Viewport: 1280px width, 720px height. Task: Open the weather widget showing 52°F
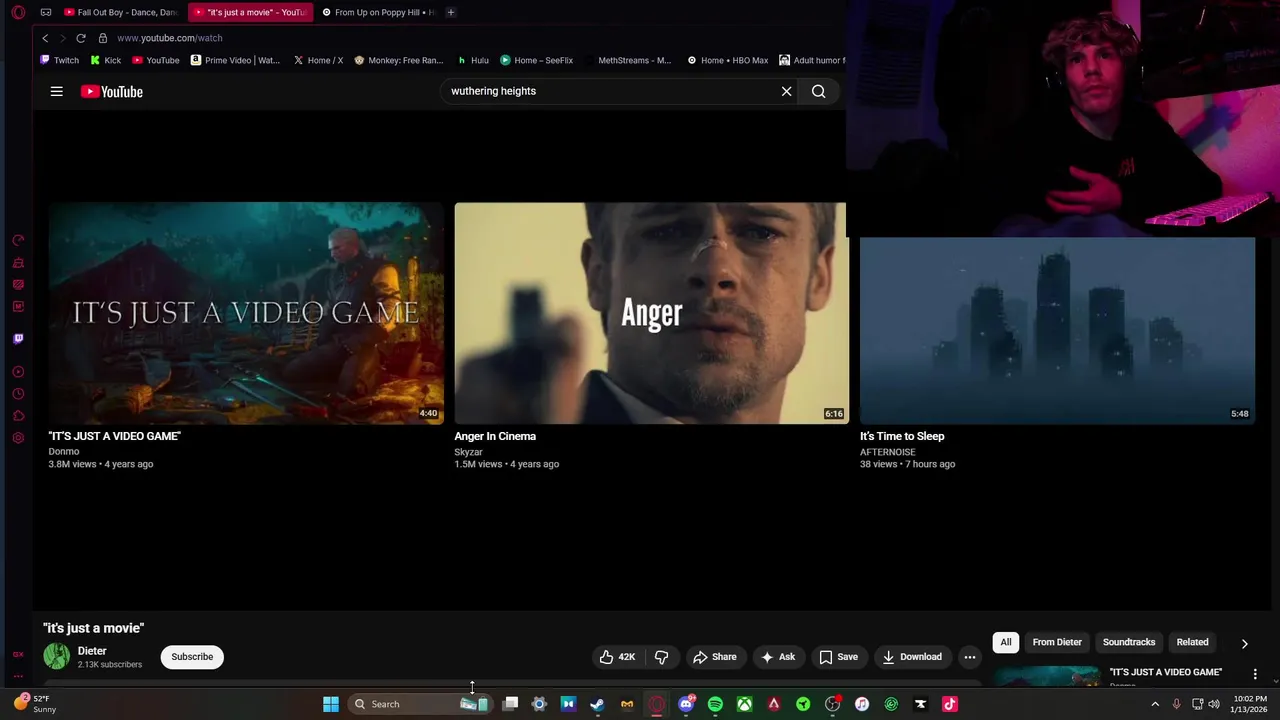click(35, 704)
